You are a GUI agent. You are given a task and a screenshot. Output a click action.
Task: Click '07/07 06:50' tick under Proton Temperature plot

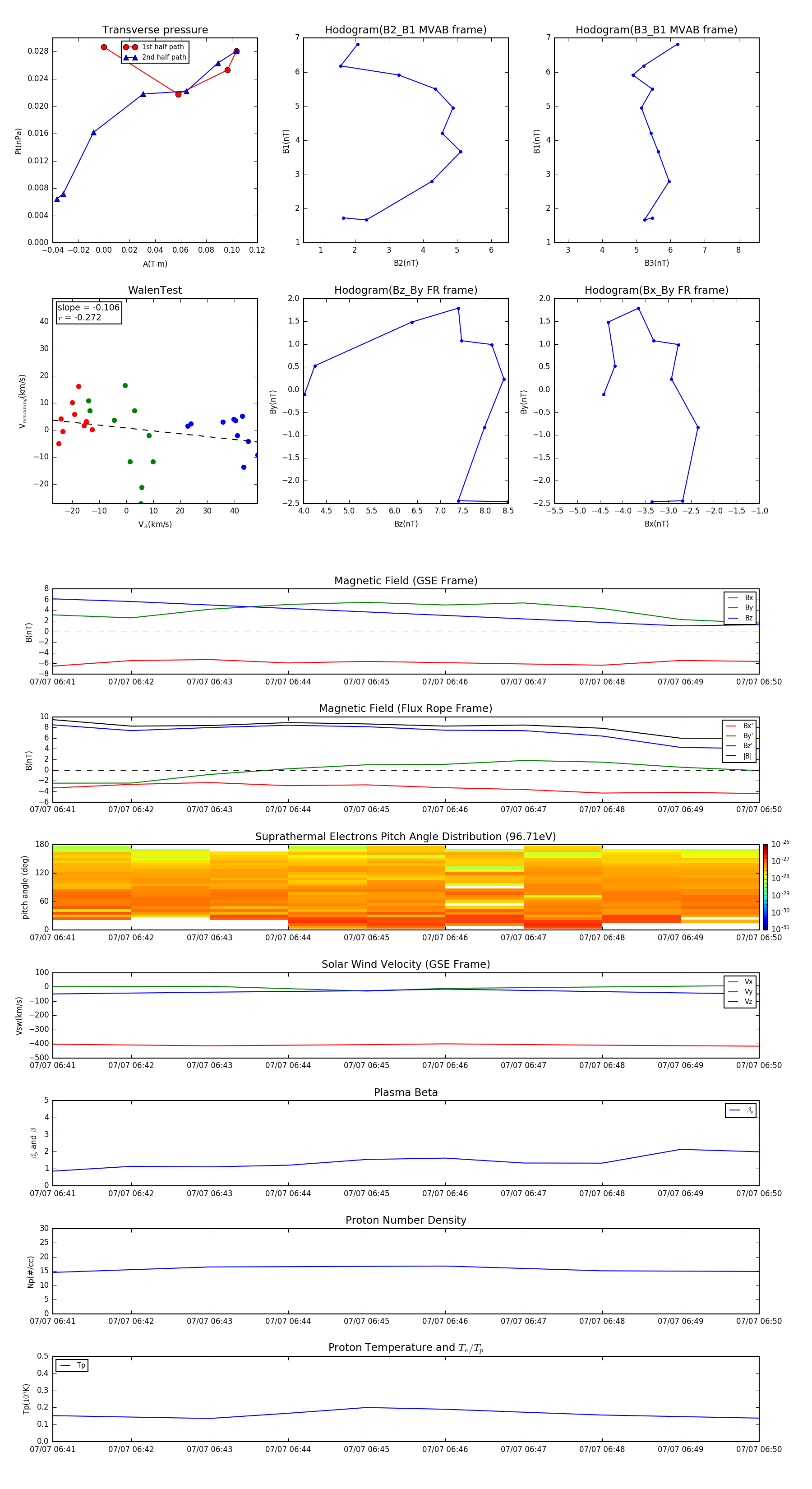point(758,1449)
